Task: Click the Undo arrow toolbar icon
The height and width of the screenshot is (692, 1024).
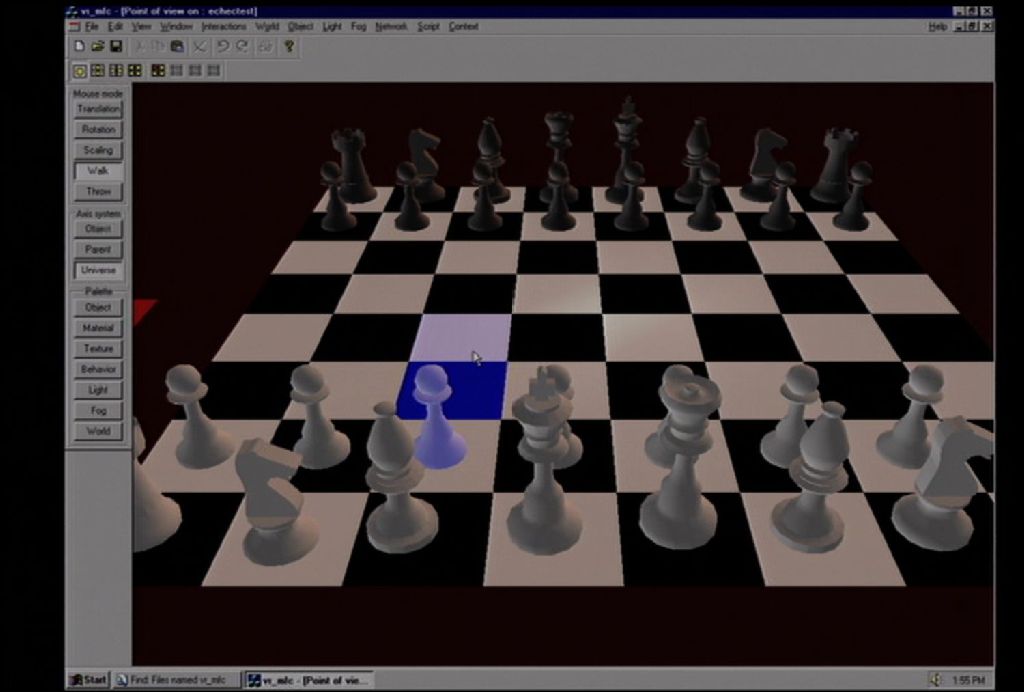Action: click(x=223, y=46)
